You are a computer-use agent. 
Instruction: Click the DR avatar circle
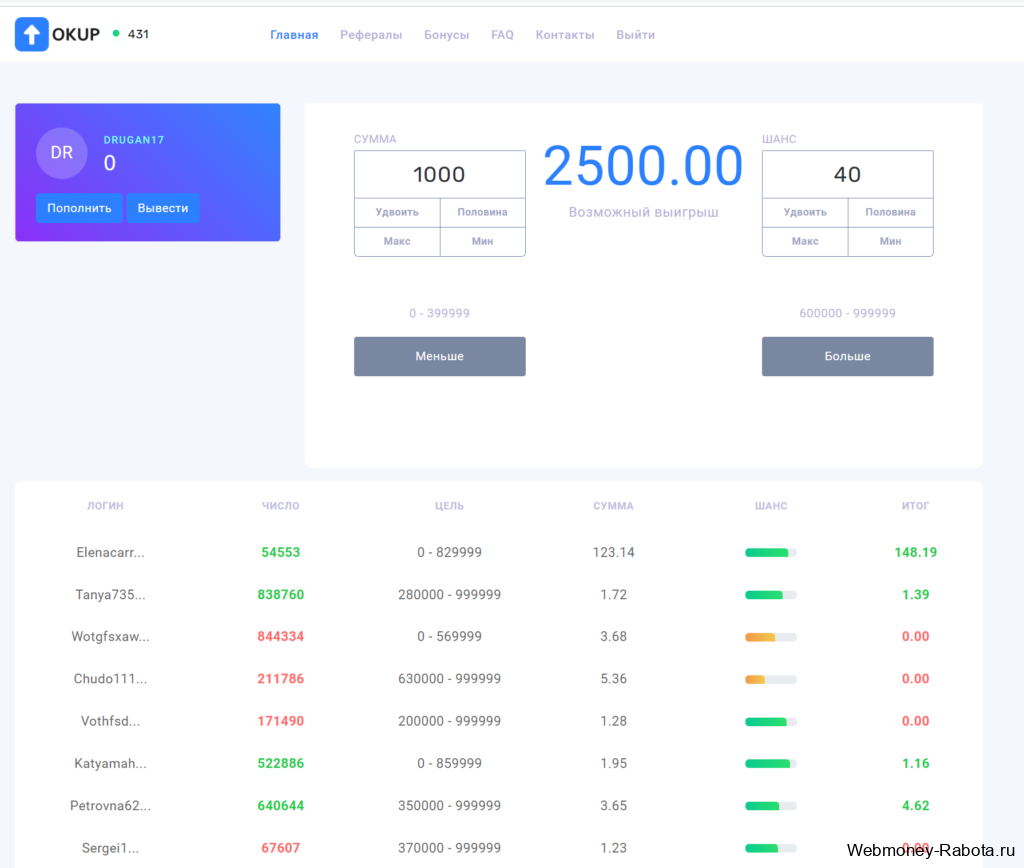point(61,153)
